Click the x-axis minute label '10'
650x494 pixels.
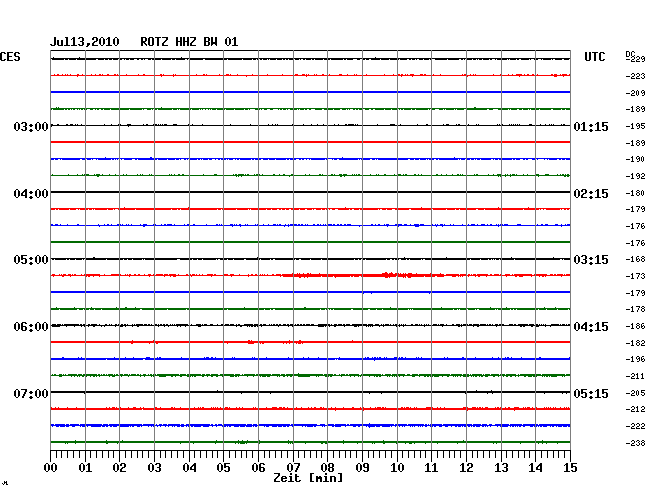(397, 468)
